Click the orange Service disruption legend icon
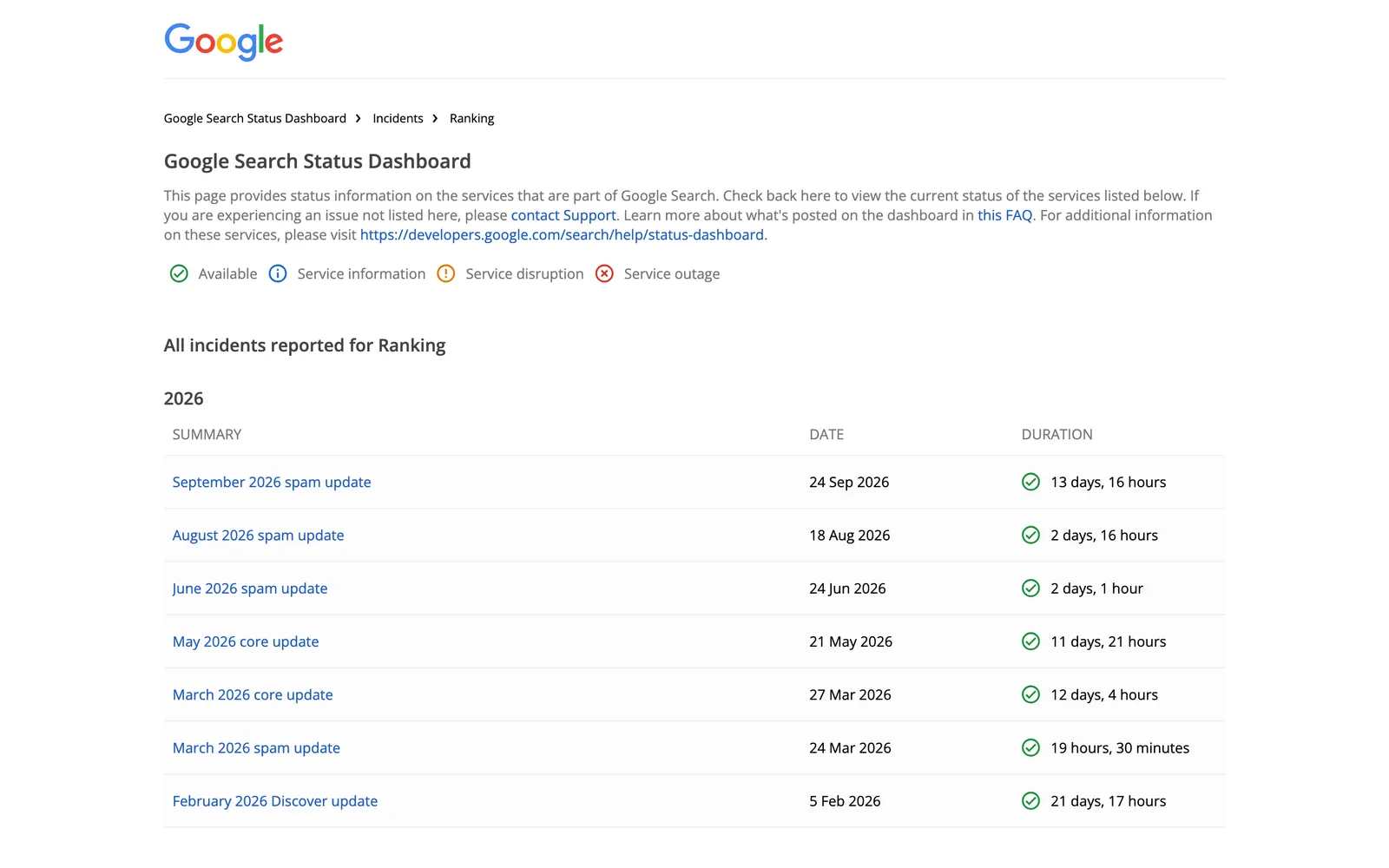Screen dimensions: 1389x868 [x=446, y=273]
